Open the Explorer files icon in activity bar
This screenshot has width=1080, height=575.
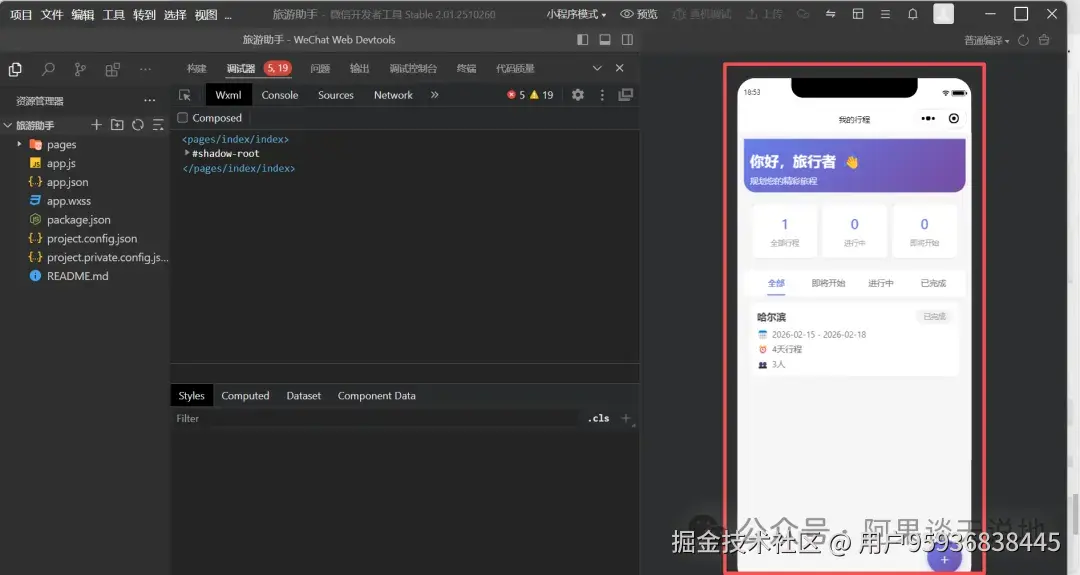pos(15,69)
